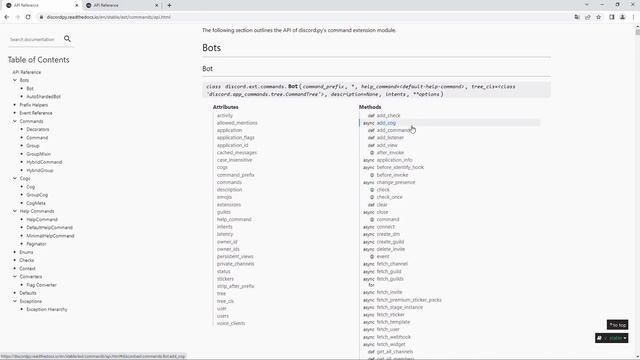The height and width of the screenshot is (360, 640).
Task: Click the search magnifier icon in sidebar
Action: click(67, 39)
